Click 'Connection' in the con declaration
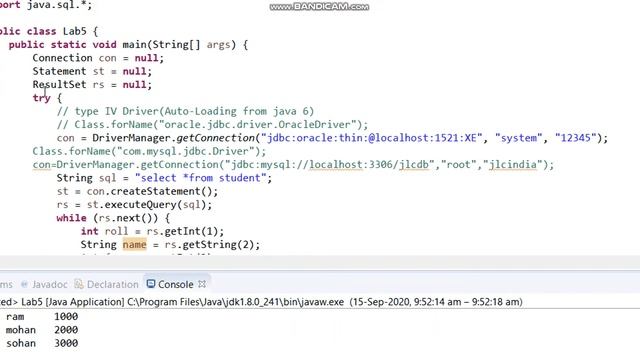640x360 pixels. (62, 58)
